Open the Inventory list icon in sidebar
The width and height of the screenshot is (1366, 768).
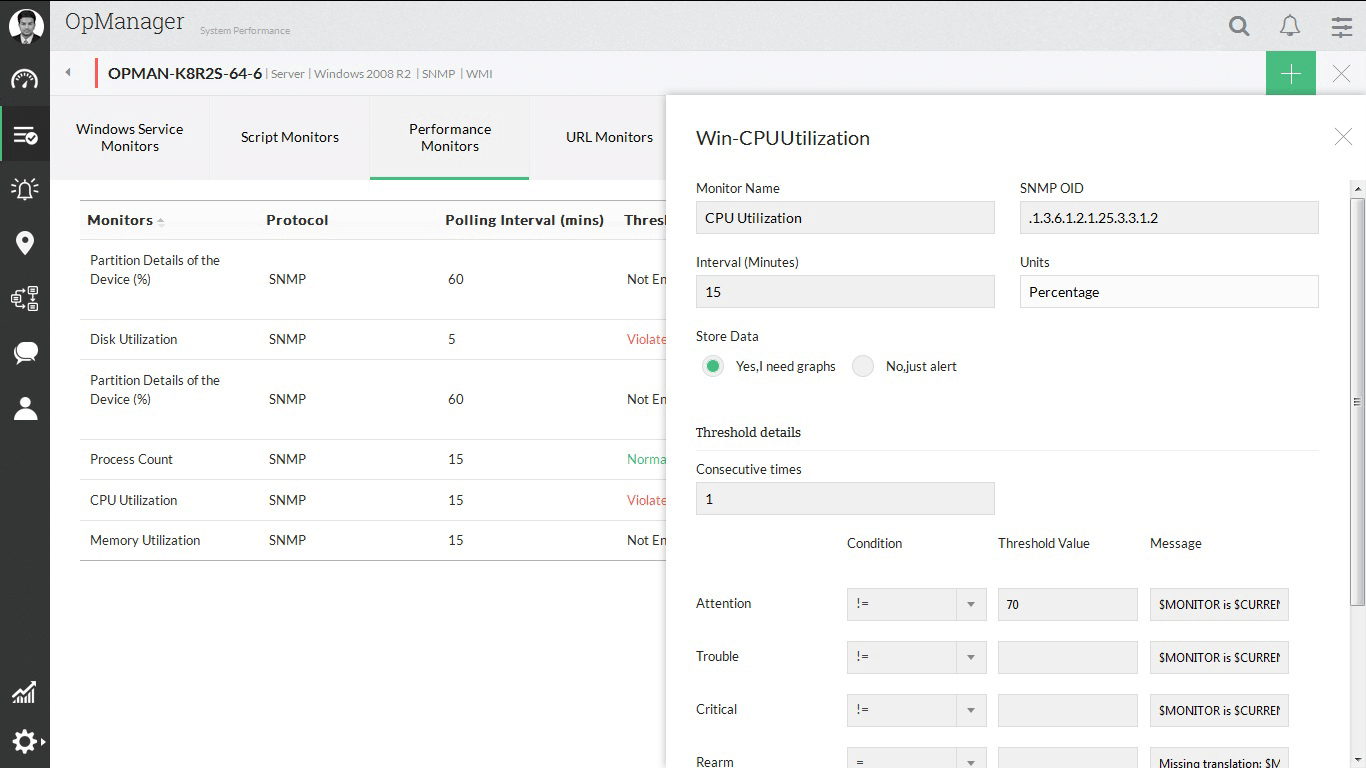click(25, 134)
